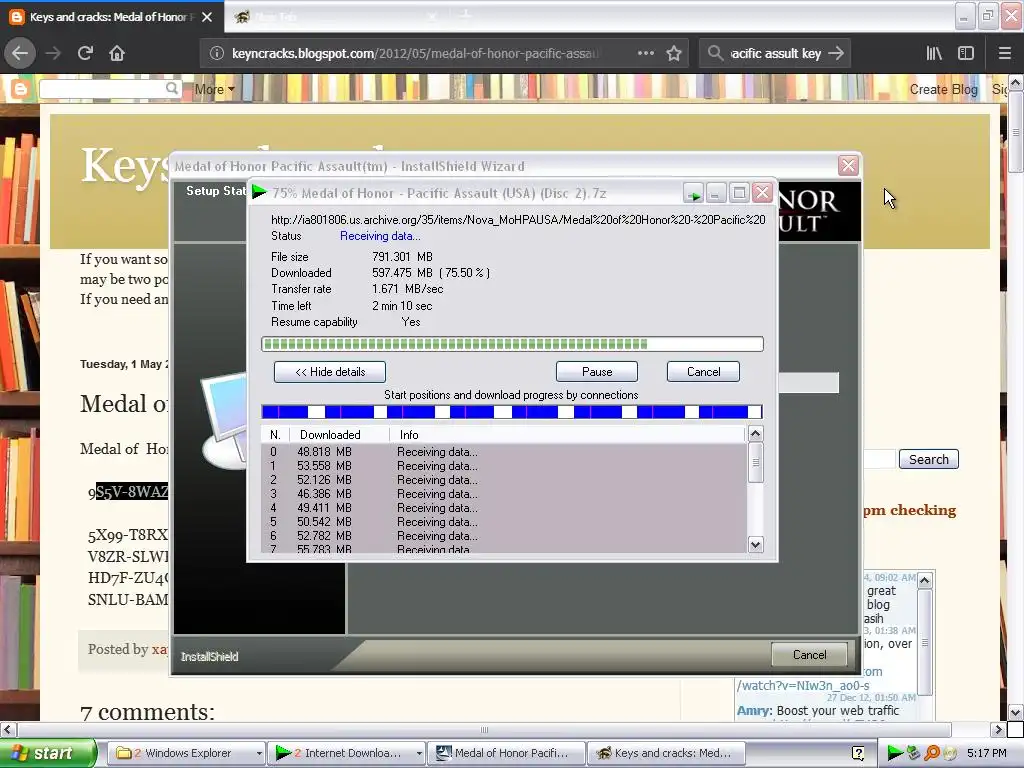
Task: Select connection row 2 with 52.126 MB
Action: pyautogui.click(x=504, y=480)
